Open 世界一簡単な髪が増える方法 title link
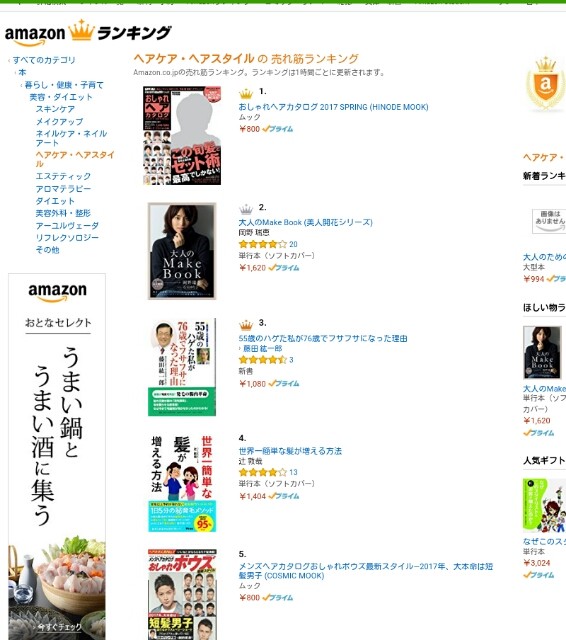Screen dimensions: 566x640 (290, 451)
